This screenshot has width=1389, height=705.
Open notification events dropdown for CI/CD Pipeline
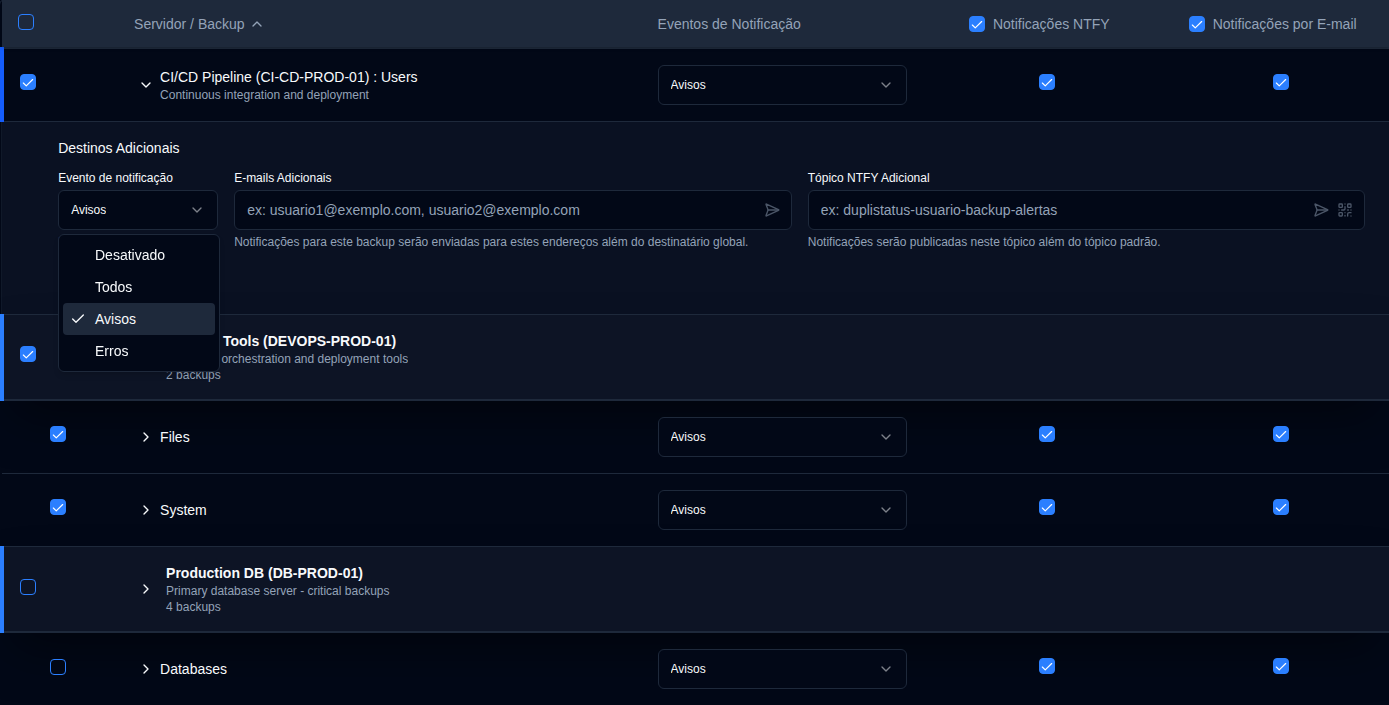click(782, 85)
